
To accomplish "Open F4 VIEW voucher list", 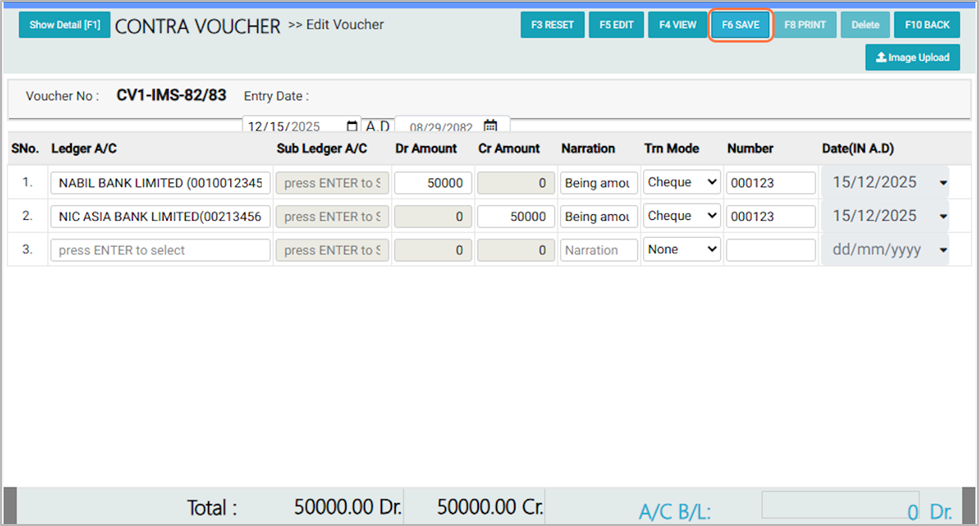I will (677, 25).
